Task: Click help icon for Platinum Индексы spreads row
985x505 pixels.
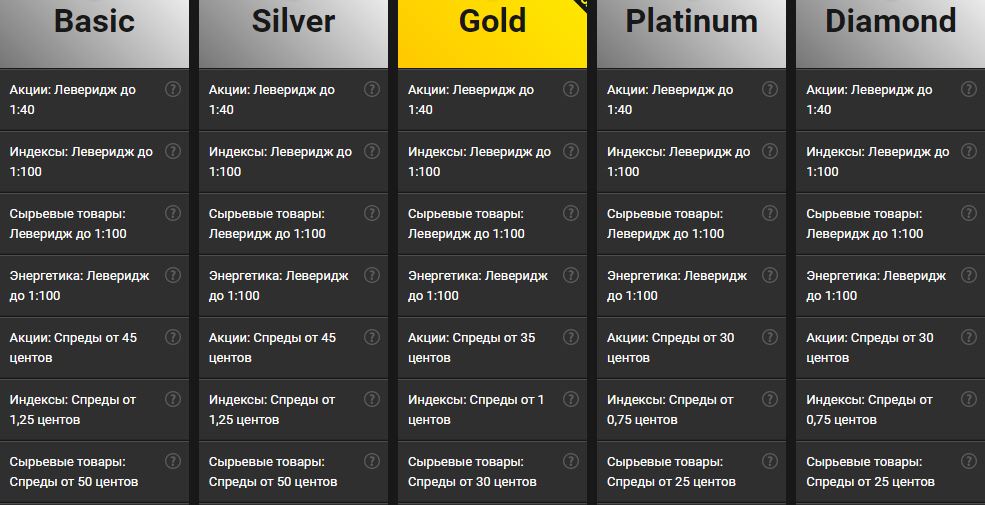Action: click(770, 399)
